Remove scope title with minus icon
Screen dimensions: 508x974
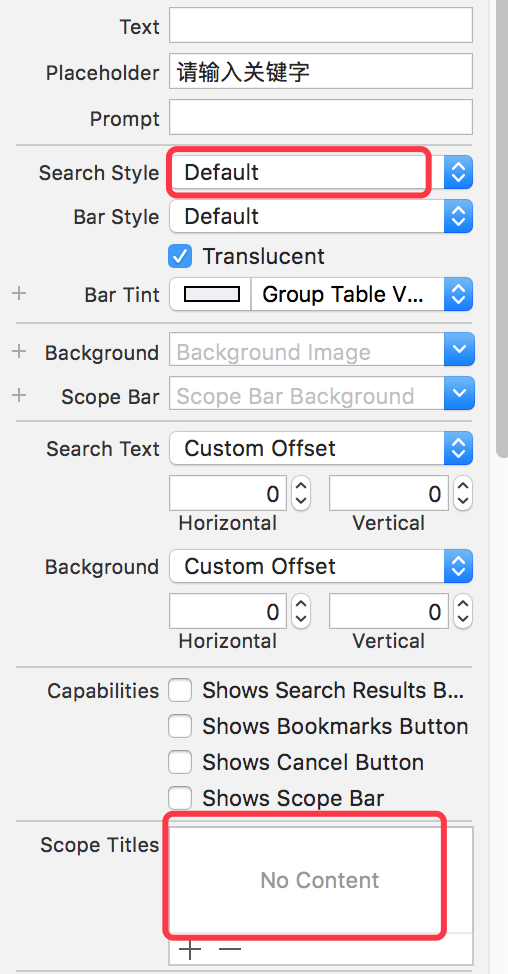pyautogui.click(x=229, y=950)
